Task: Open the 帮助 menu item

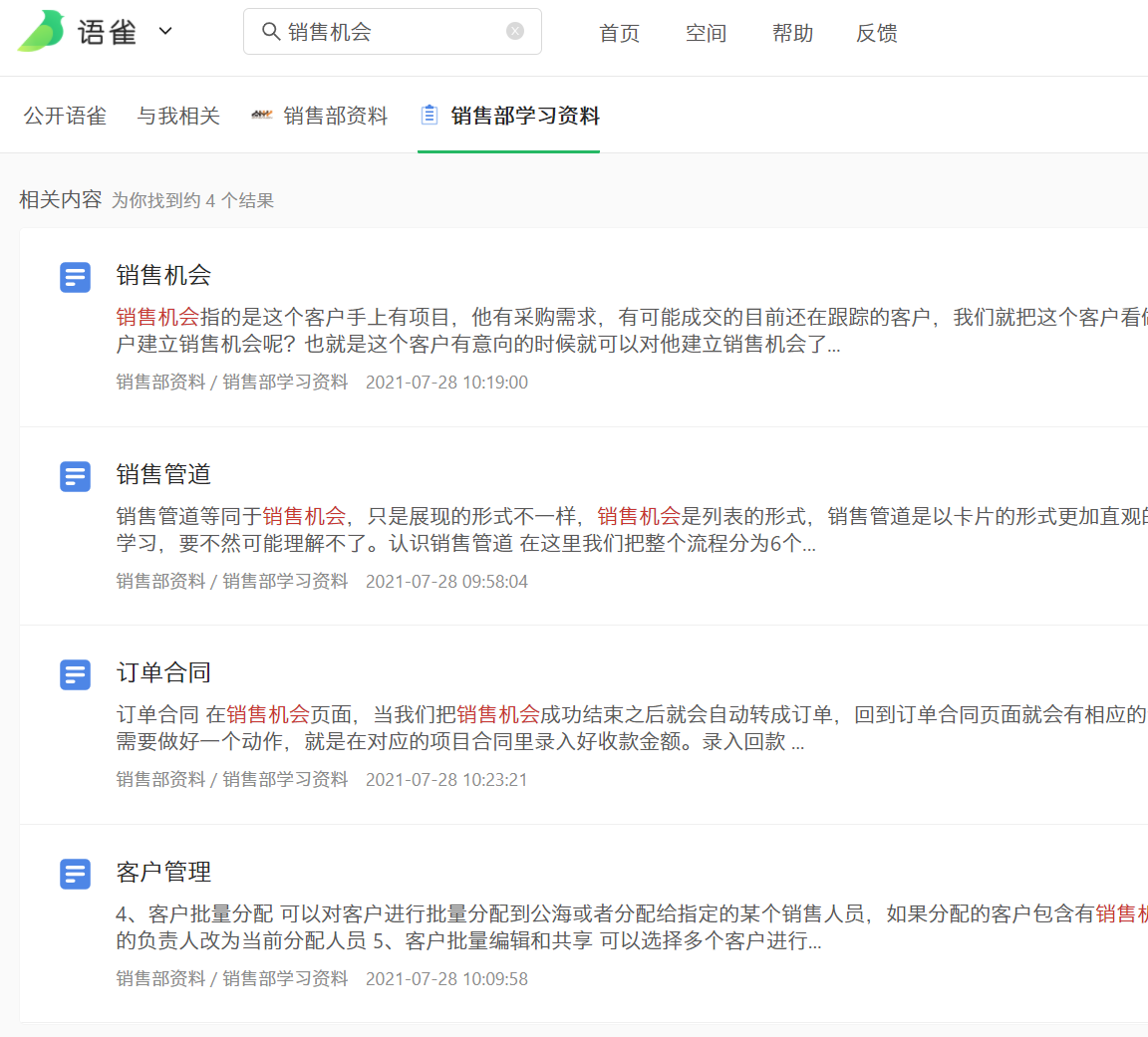Action: [791, 32]
